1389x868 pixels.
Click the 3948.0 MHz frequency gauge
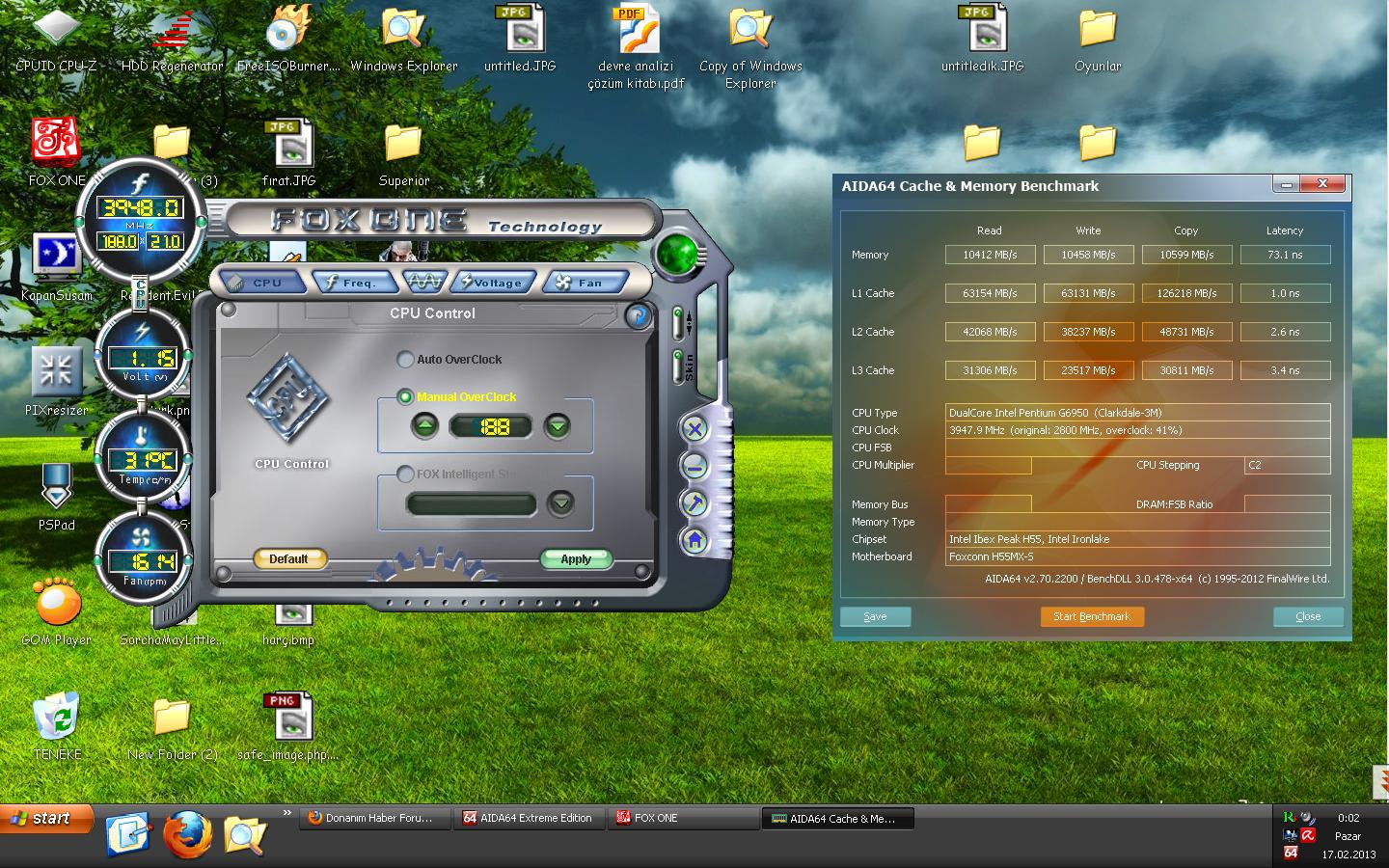click(141, 222)
